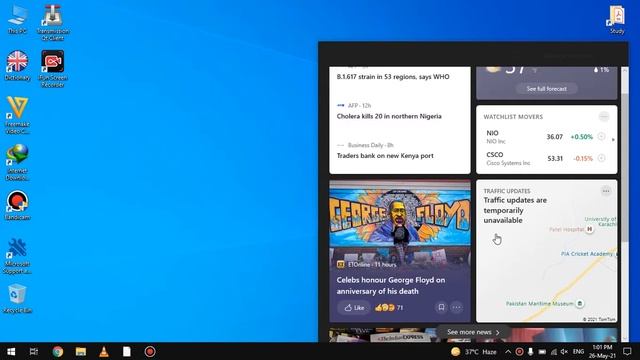Add NIO to the watchlist

click(601, 136)
